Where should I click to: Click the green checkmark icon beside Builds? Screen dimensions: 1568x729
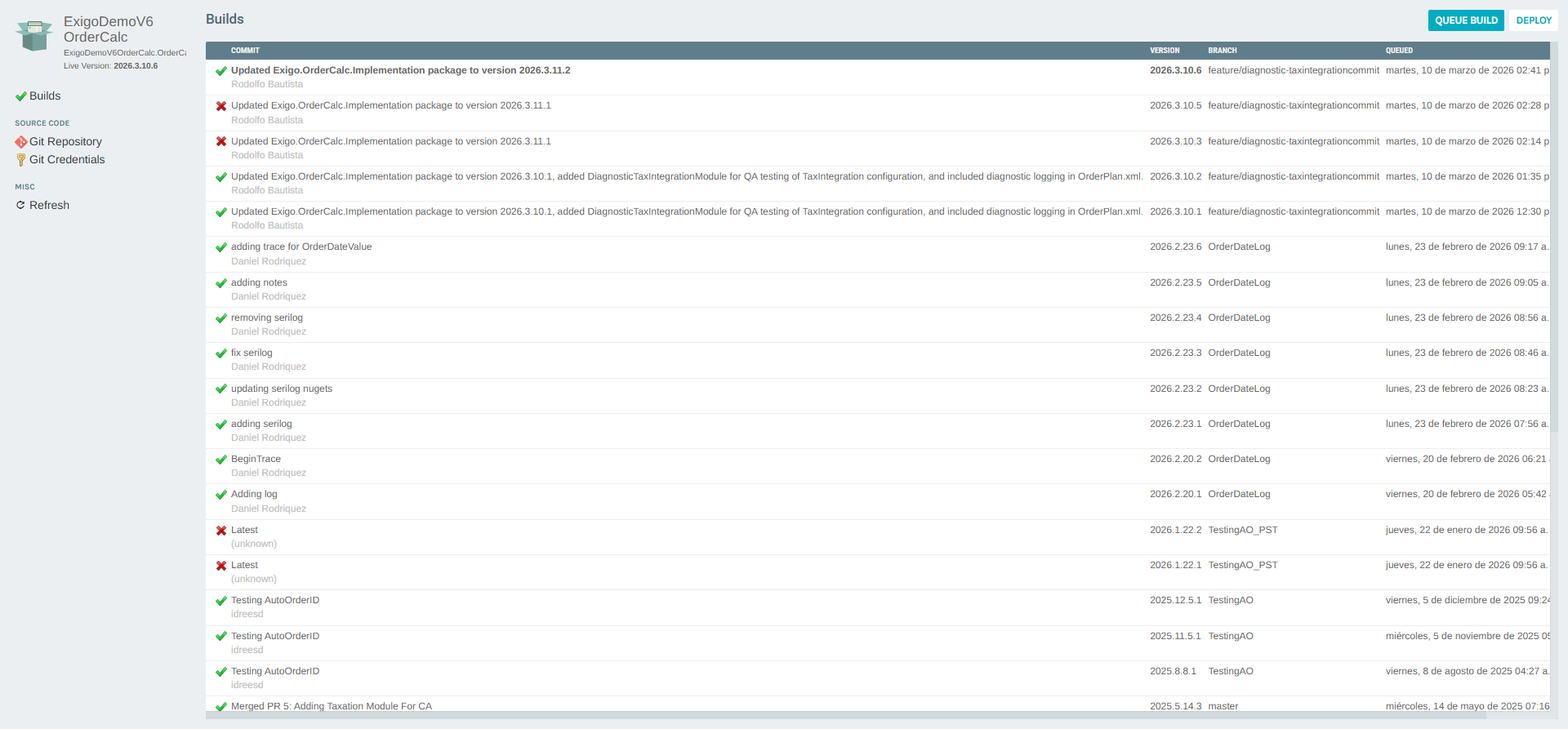tap(20, 96)
